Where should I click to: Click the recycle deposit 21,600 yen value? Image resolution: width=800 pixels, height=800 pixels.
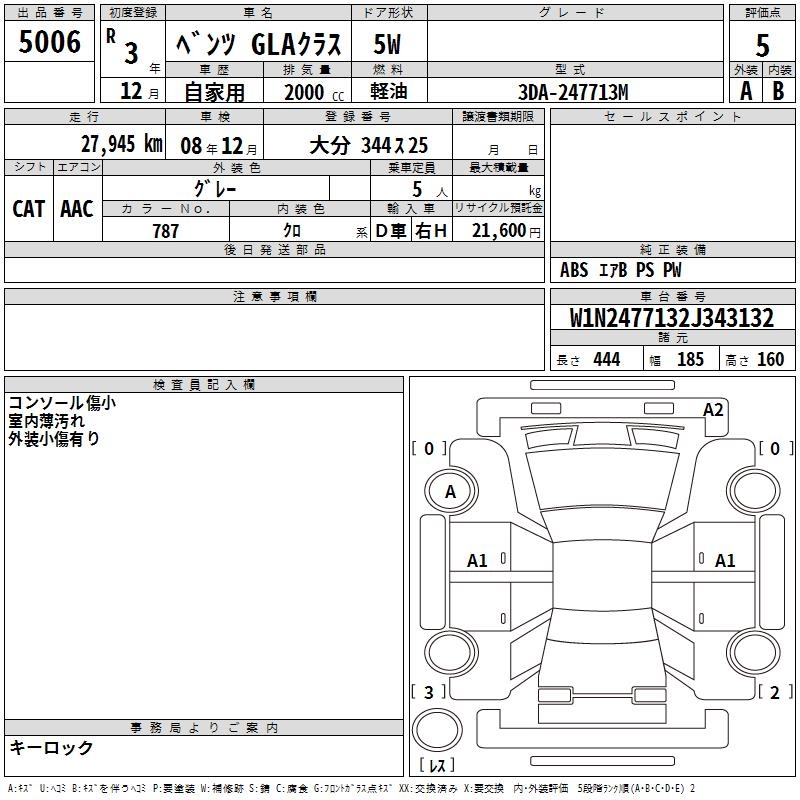click(x=498, y=231)
